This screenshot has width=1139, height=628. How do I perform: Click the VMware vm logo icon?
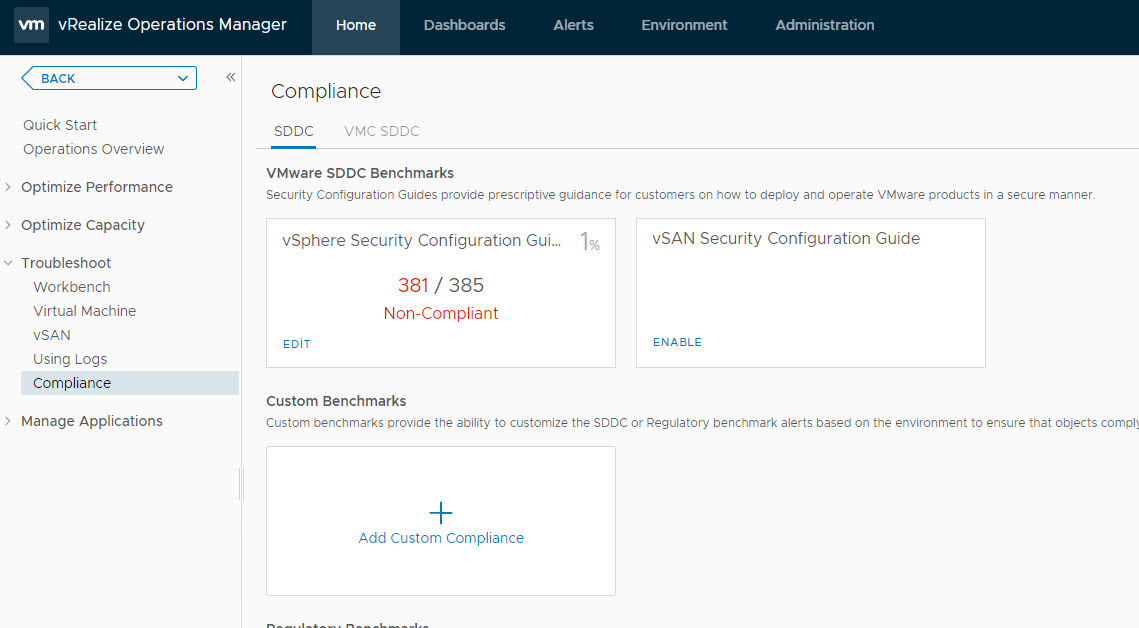(x=31, y=26)
